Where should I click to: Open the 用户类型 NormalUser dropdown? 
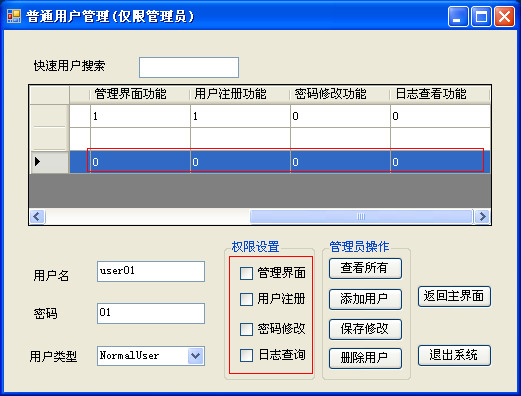coord(196,356)
